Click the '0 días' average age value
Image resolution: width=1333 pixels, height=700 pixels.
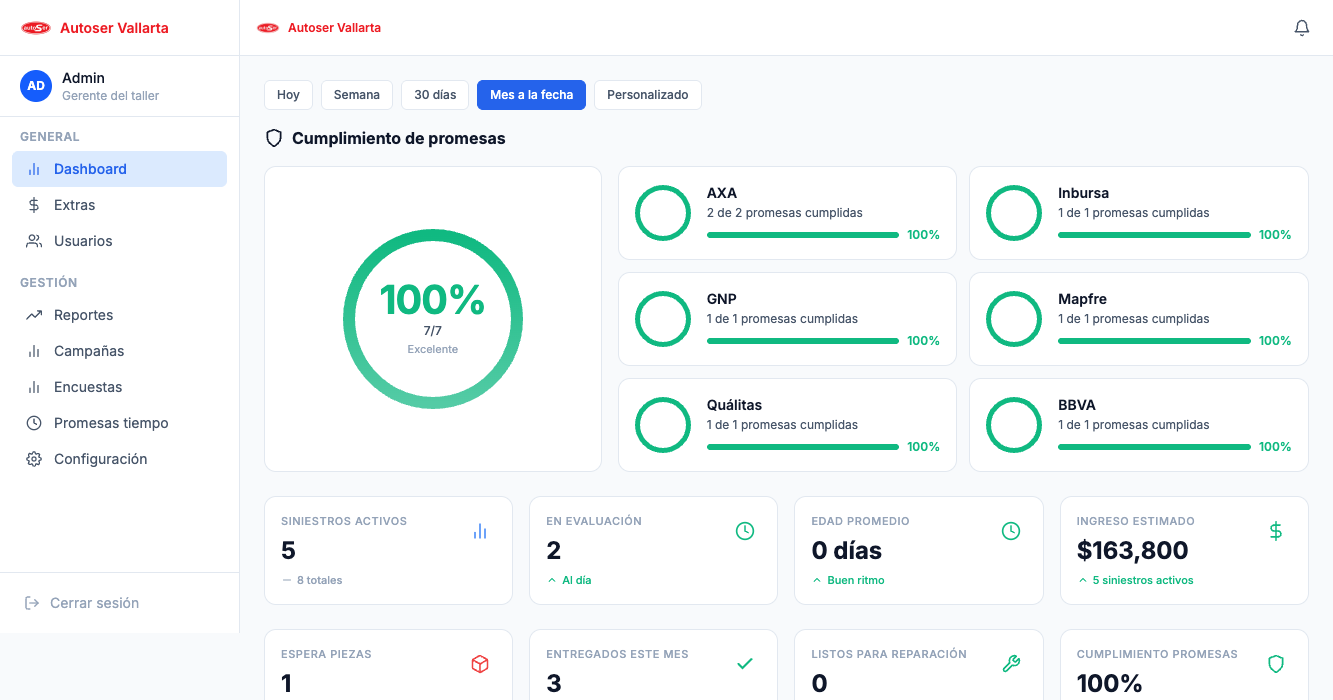pos(847,550)
